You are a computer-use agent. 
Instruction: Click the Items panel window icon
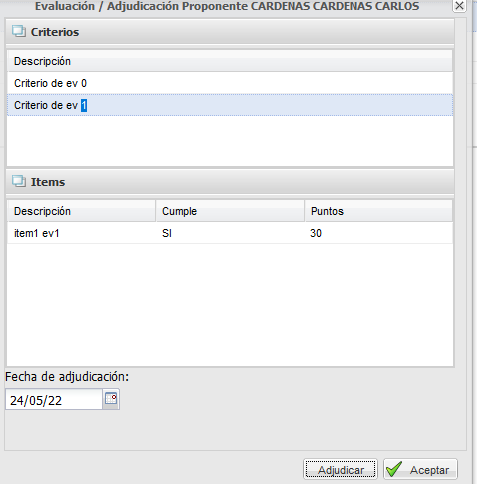tap(19, 181)
